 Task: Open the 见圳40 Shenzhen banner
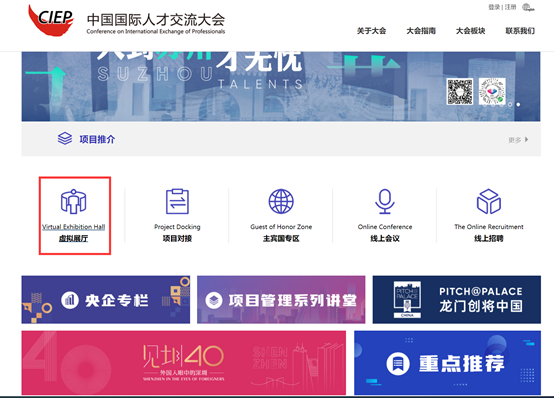coord(184,363)
